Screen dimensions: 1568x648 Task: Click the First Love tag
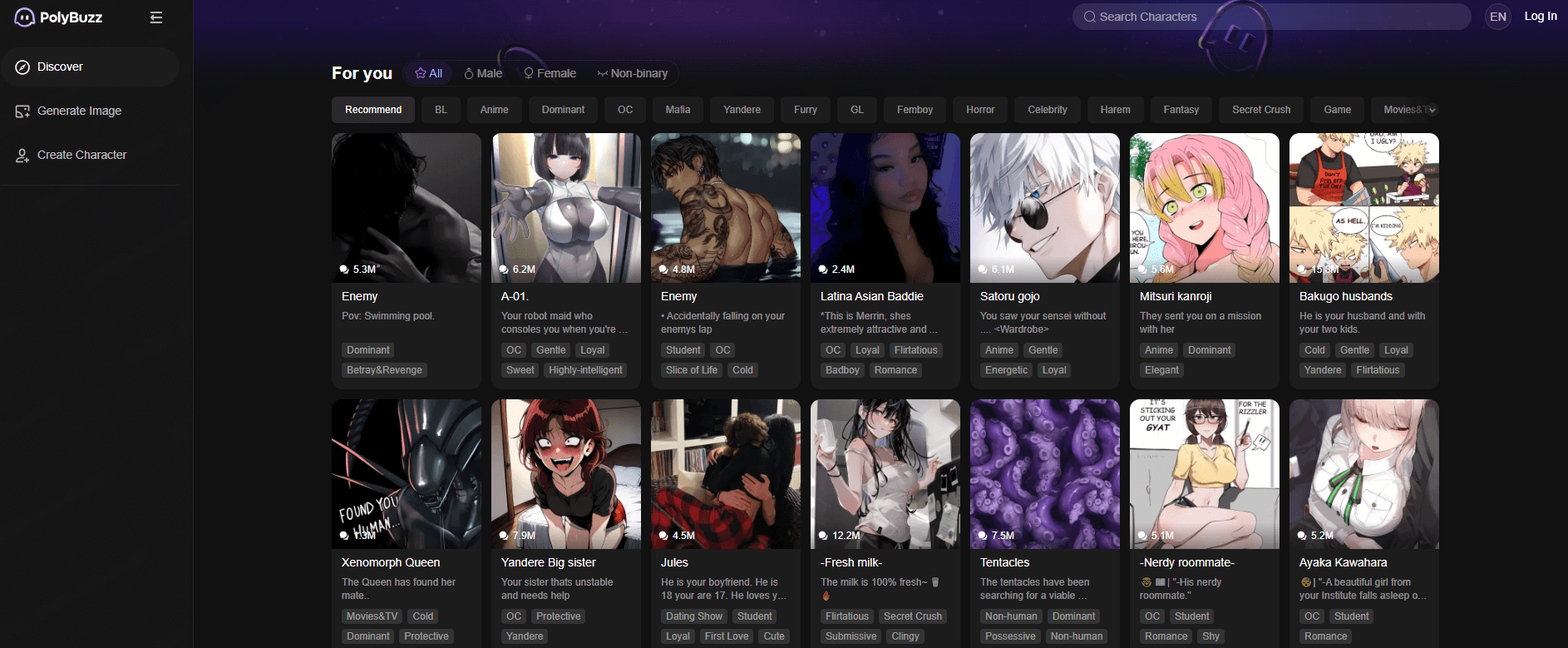727,636
